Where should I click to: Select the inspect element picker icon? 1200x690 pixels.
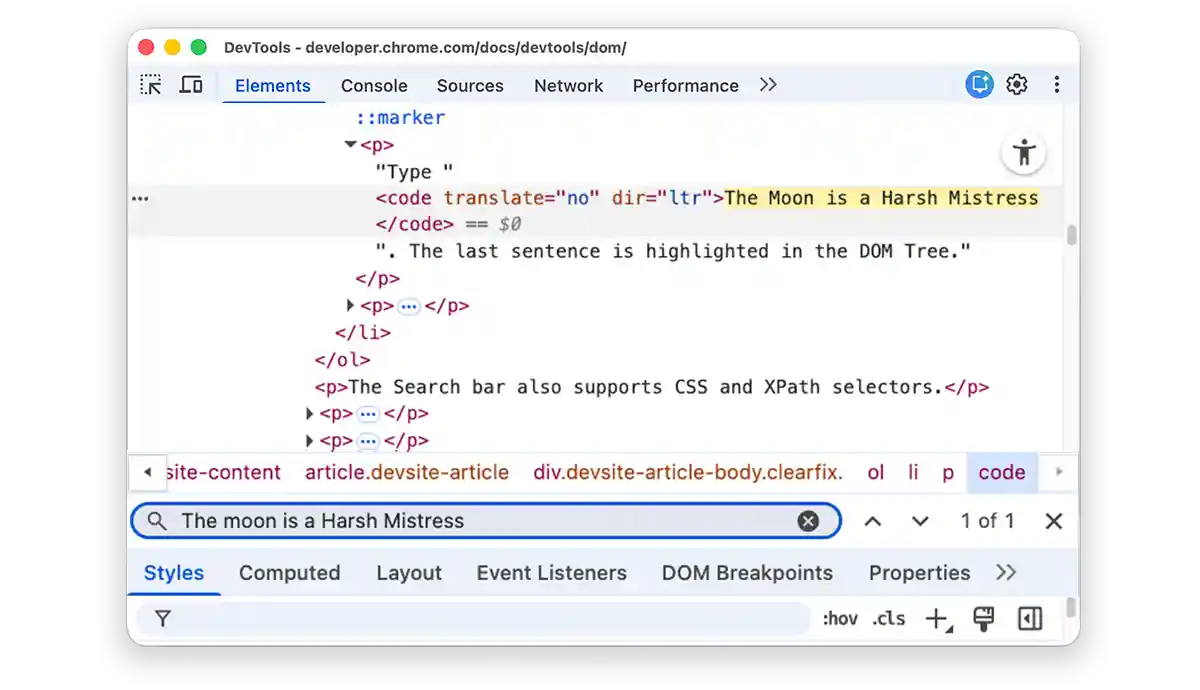150,84
